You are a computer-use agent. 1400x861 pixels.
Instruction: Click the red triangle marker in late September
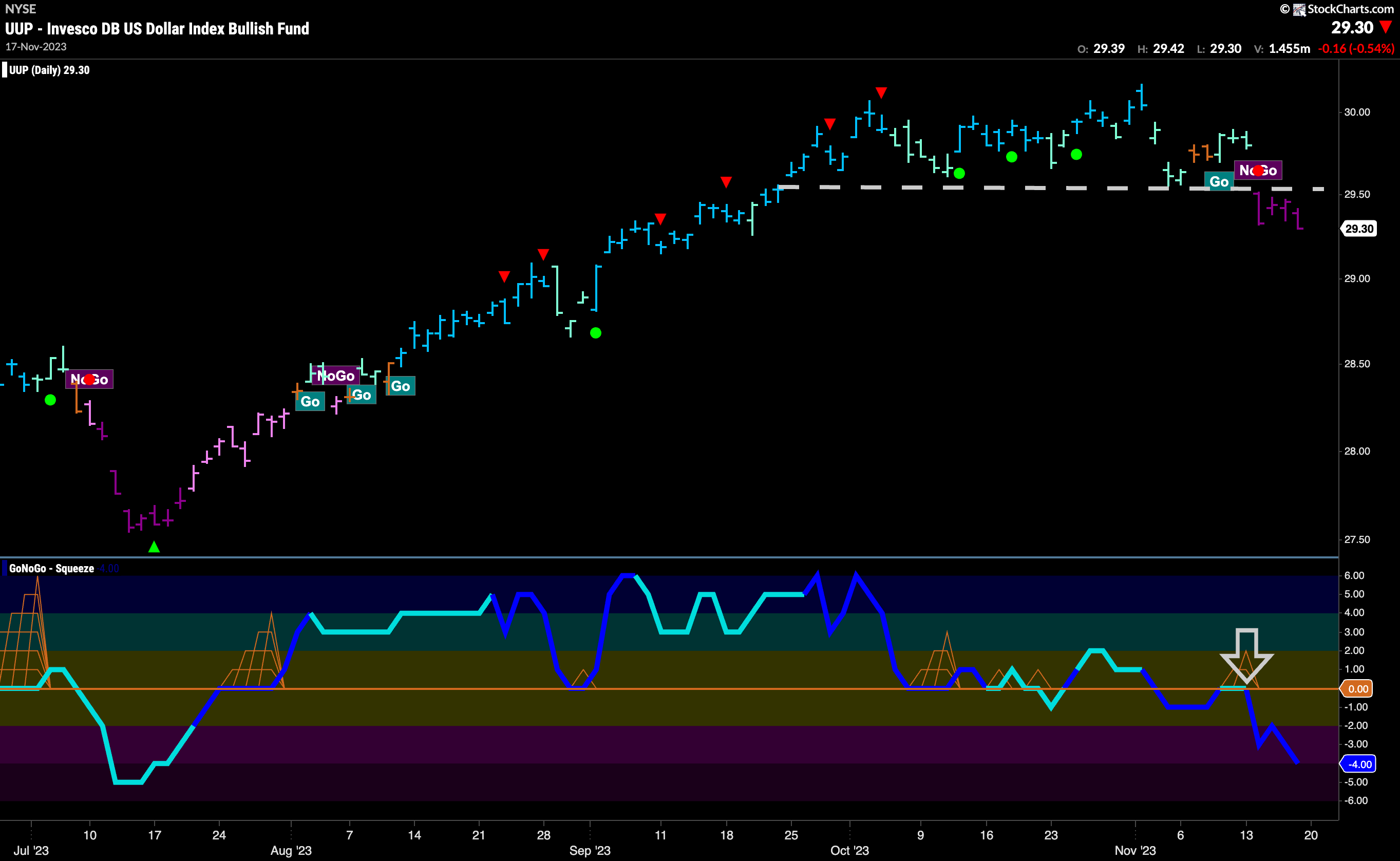click(830, 124)
